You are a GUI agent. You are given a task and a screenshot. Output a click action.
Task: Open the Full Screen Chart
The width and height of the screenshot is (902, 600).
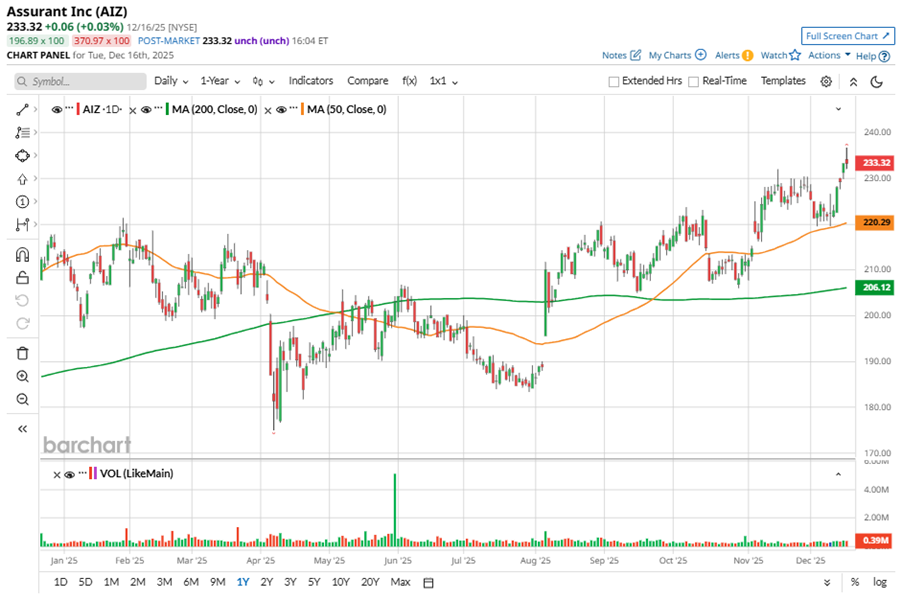pos(847,36)
